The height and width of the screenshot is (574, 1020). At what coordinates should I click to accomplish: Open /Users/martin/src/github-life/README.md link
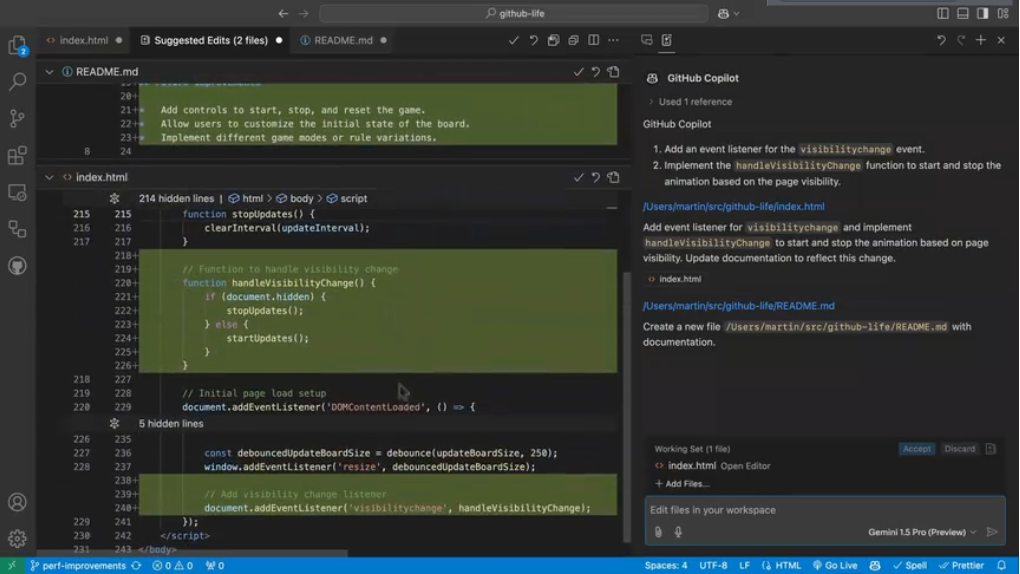[738, 306]
